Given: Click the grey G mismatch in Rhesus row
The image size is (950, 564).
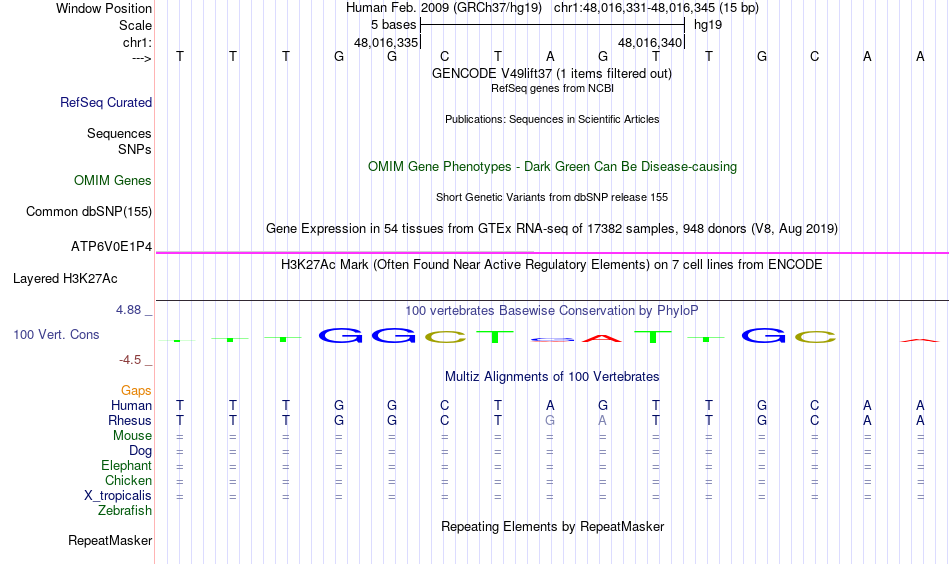Looking at the screenshot, I should [x=550, y=420].
